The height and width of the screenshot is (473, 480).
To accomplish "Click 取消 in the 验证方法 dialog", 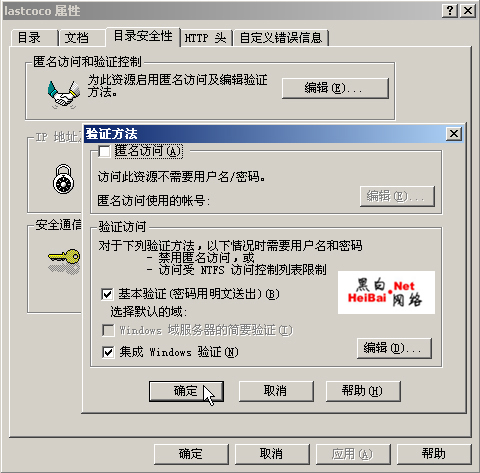I will point(276,391).
